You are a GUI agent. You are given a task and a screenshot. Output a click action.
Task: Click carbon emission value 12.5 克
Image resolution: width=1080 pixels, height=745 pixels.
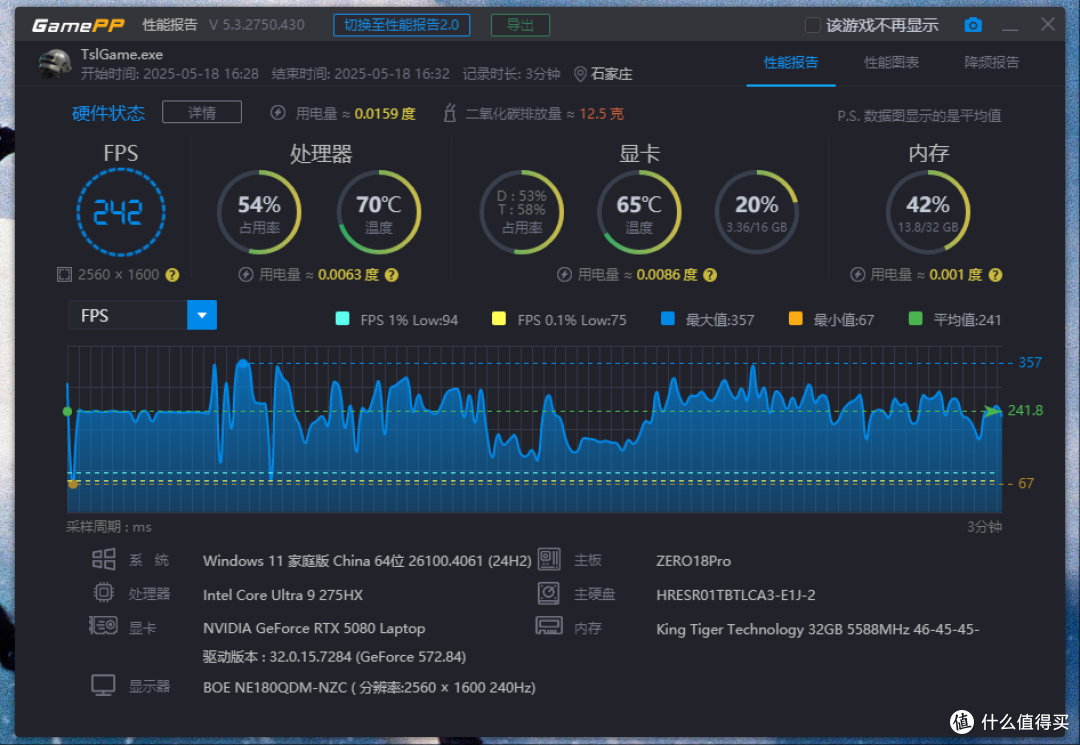(601, 114)
